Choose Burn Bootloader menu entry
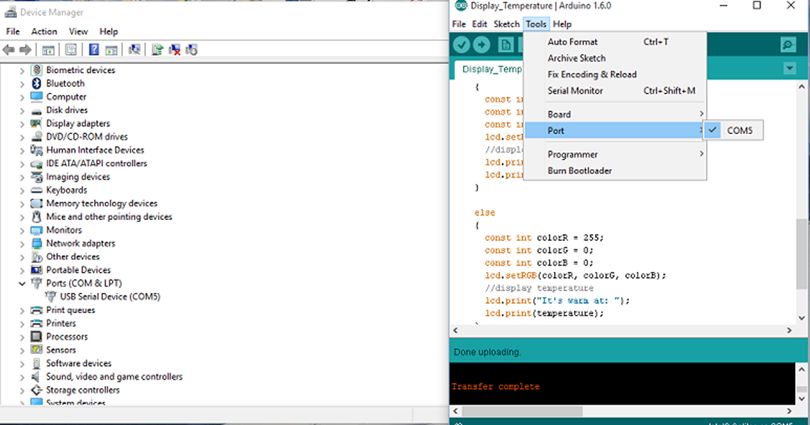 tap(615, 171)
